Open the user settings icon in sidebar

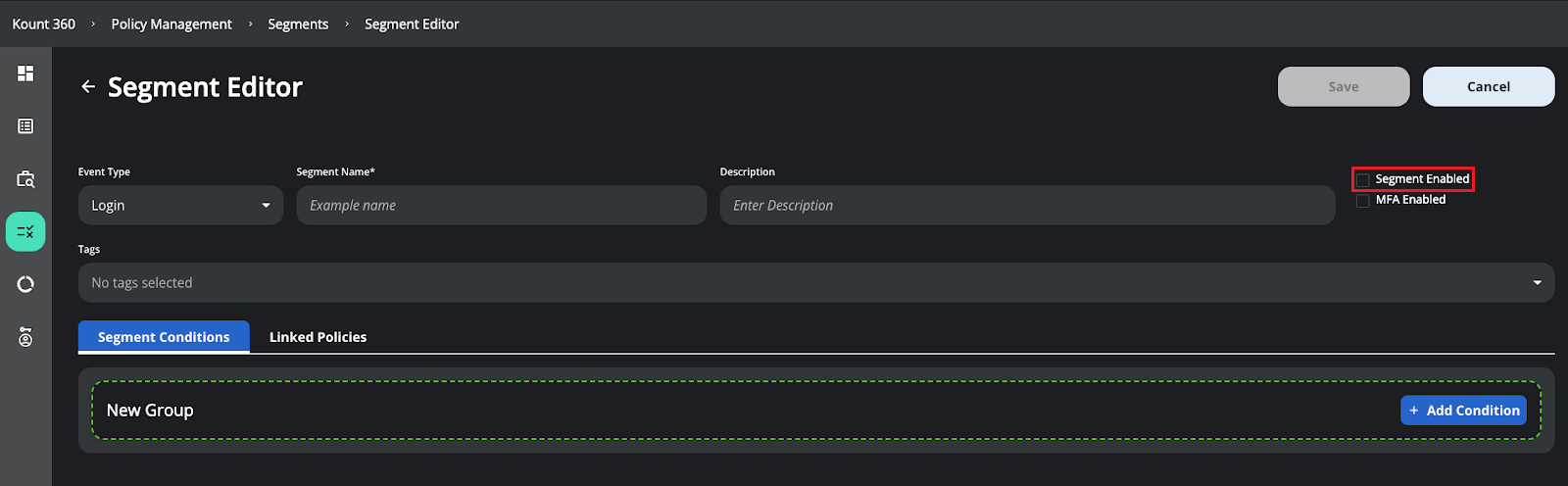pyautogui.click(x=25, y=337)
